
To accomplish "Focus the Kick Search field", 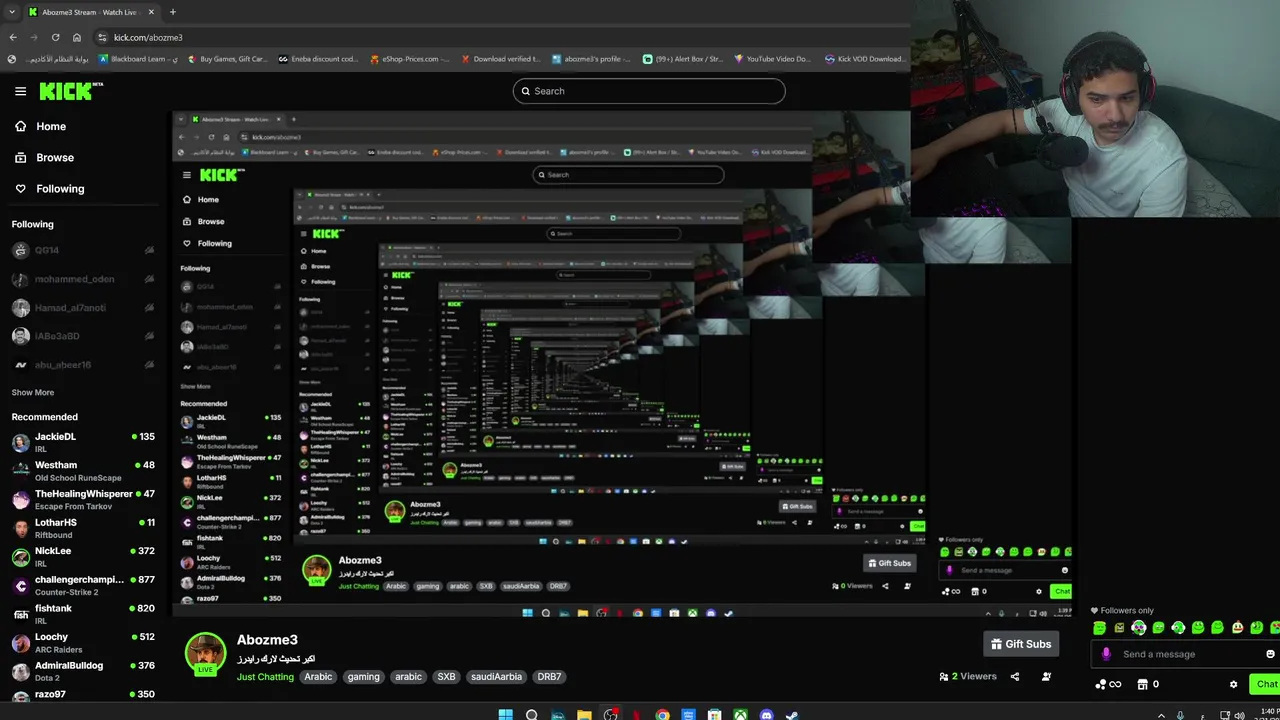I will coord(649,91).
